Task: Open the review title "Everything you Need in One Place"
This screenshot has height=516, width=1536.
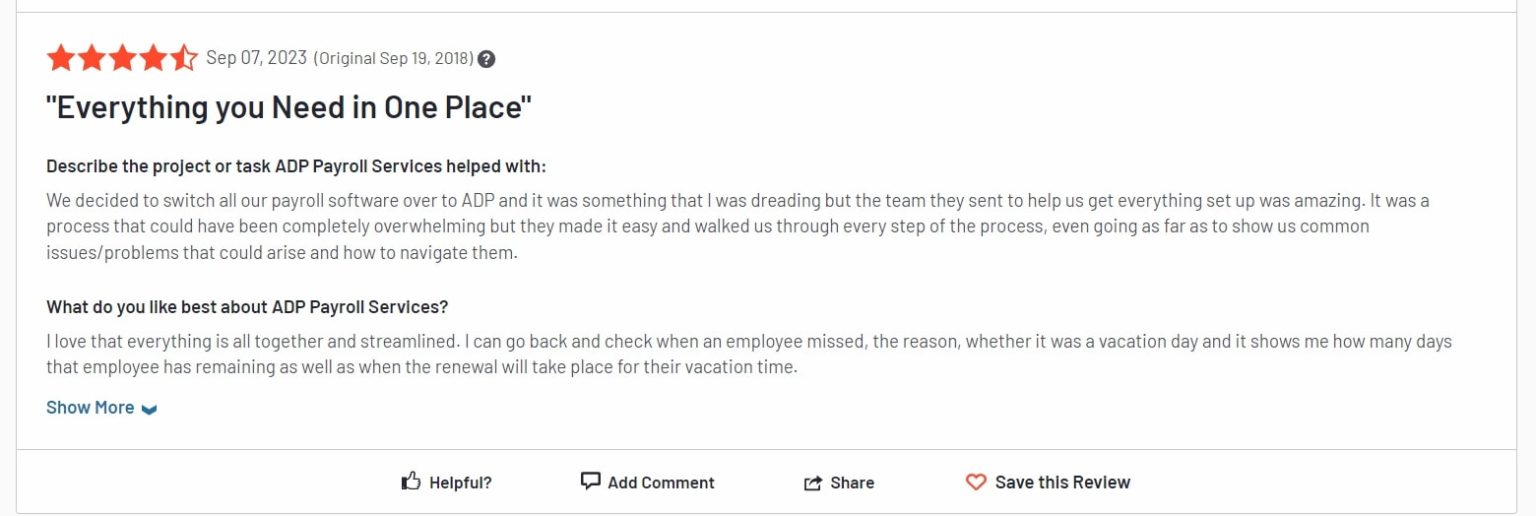Action: pos(289,107)
